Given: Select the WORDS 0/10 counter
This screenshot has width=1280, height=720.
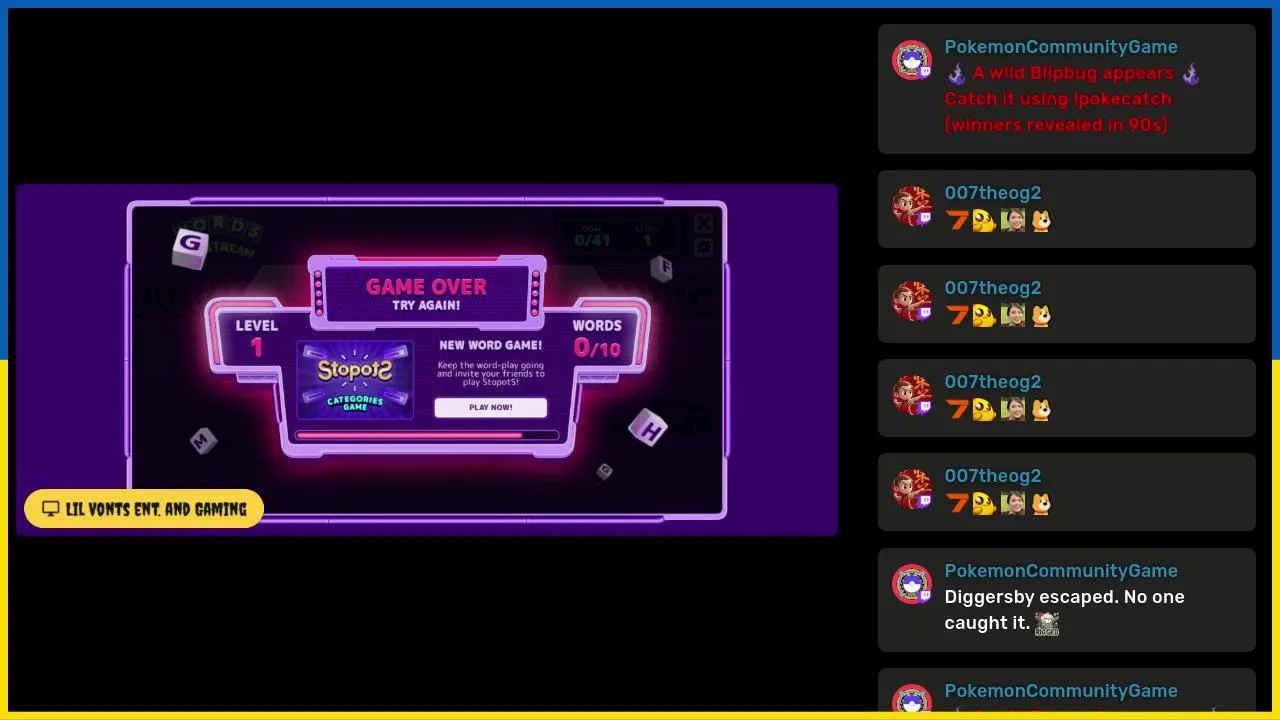Looking at the screenshot, I should (597, 338).
